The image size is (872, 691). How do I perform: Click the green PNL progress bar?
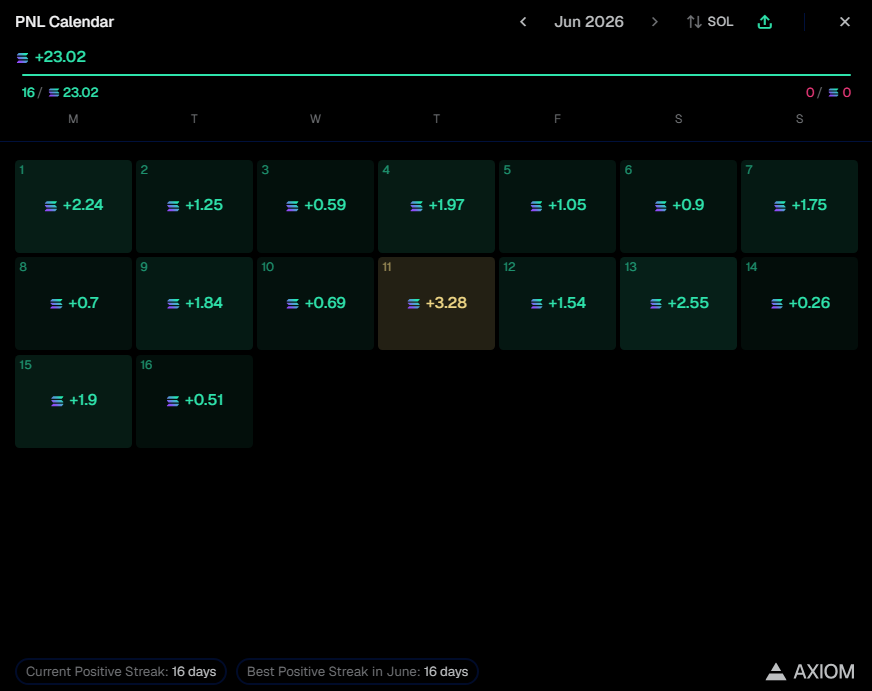437,74
